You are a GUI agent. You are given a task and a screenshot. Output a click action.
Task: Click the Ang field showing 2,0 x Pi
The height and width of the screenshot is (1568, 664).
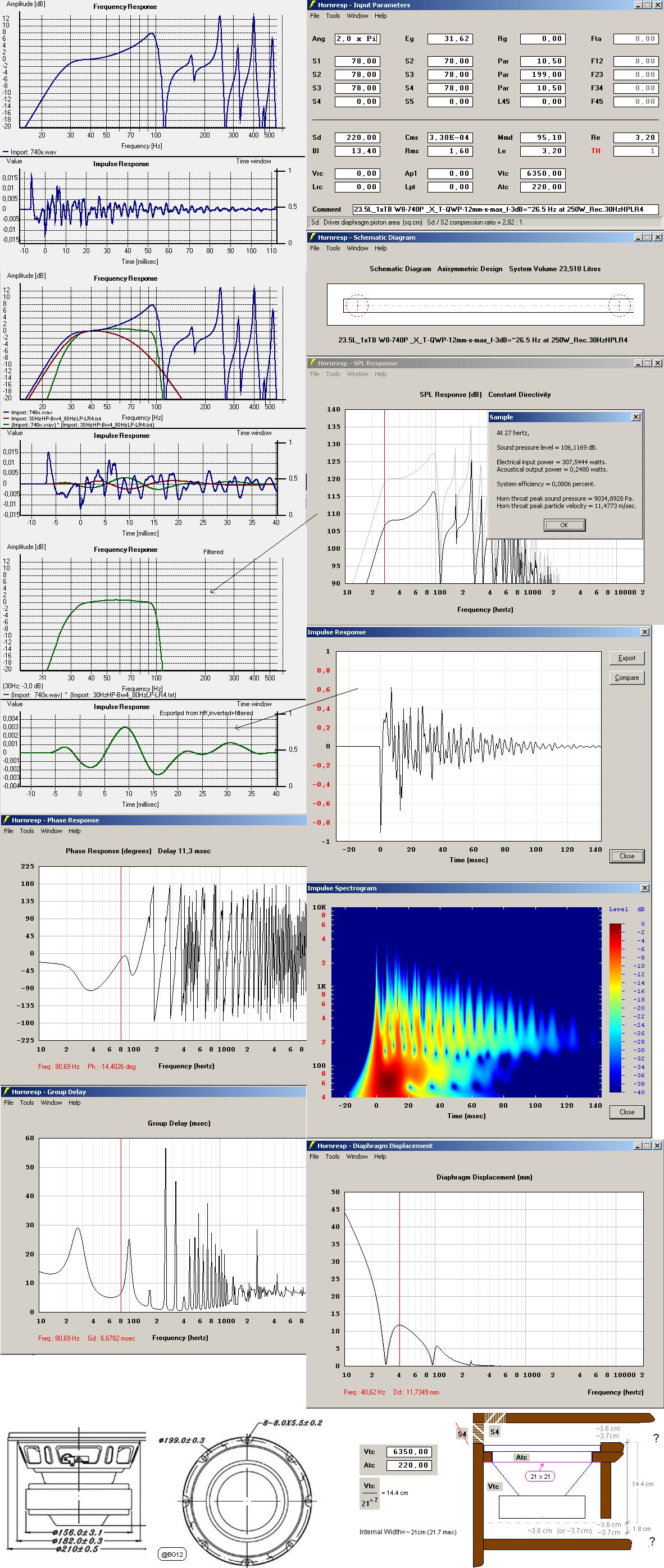tap(357, 38)
